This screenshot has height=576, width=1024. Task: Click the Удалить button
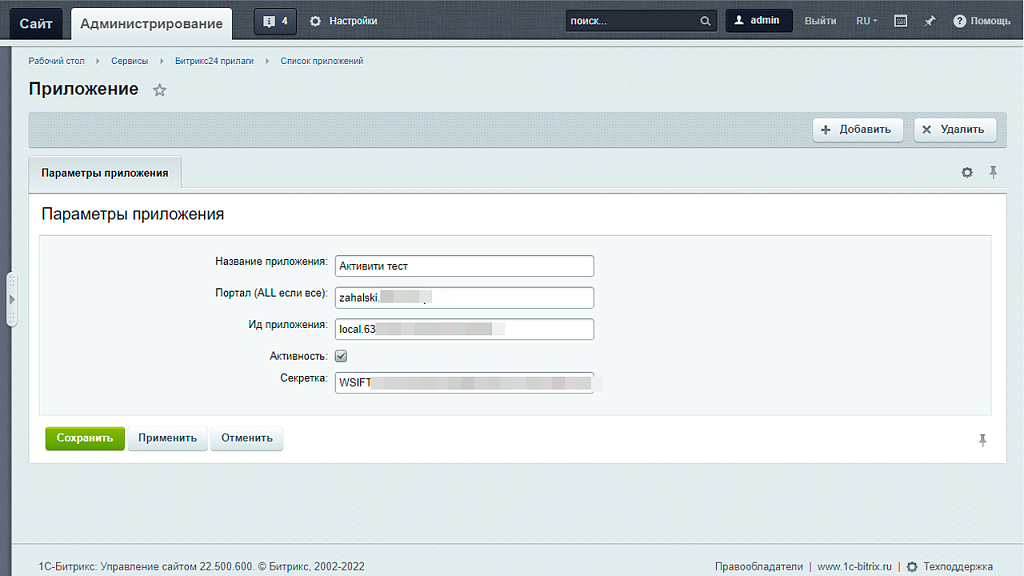tap(954, 129)
